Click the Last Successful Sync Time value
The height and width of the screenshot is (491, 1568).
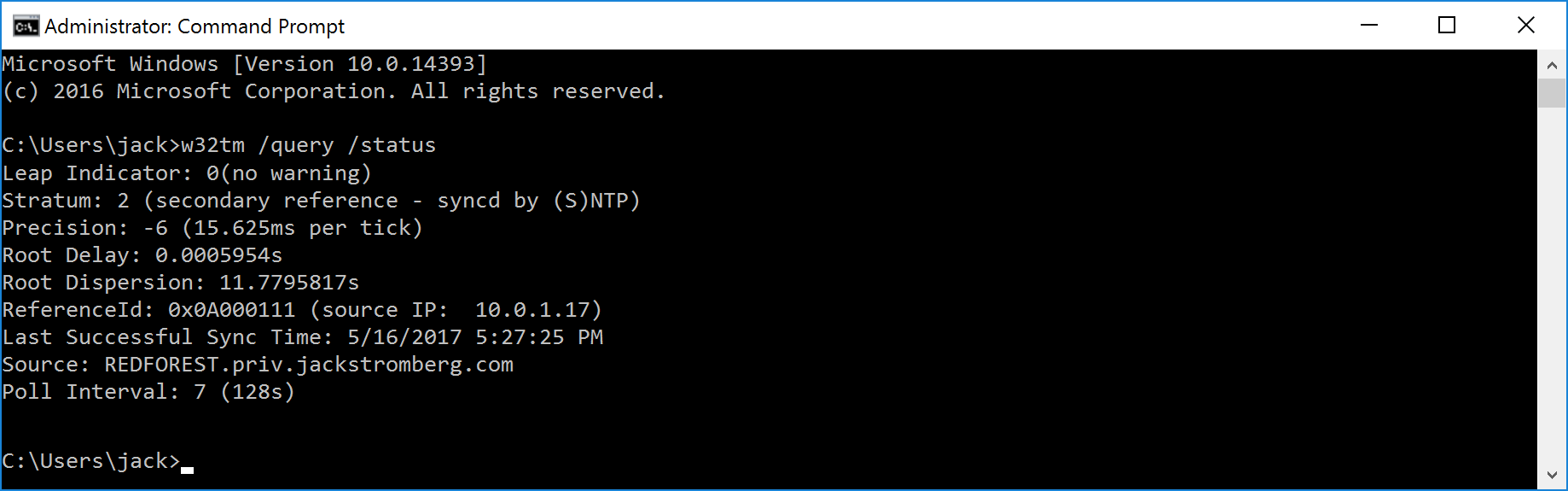(x=474, y=337)
